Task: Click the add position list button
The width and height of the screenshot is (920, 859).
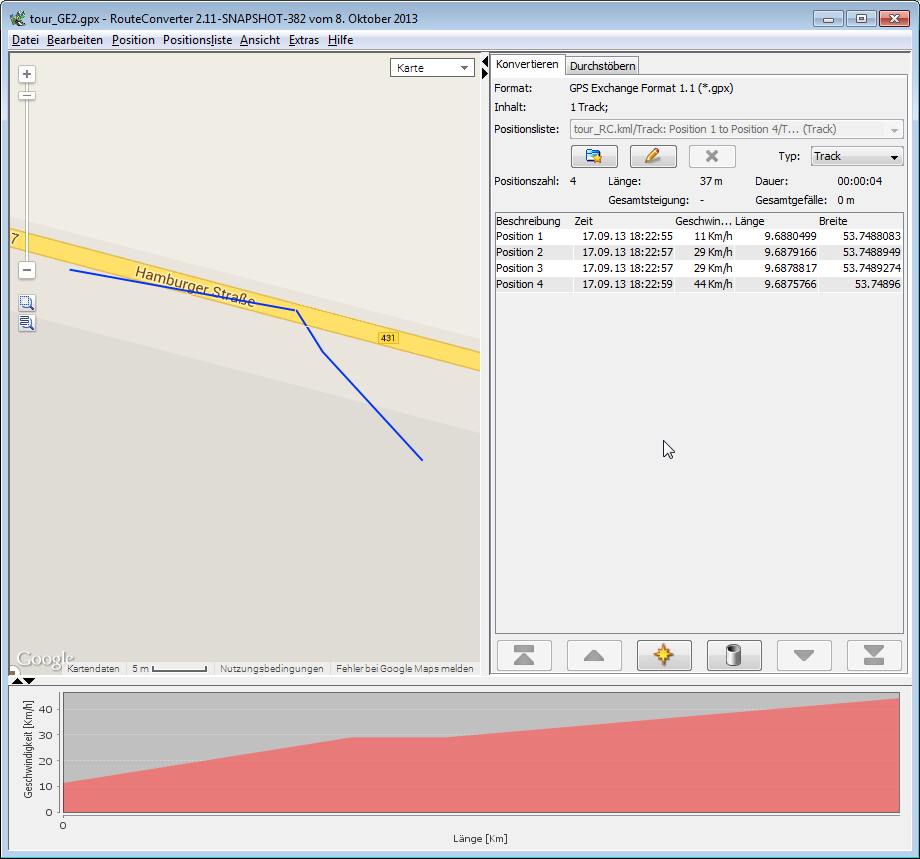Action: (x=594, y=156)
